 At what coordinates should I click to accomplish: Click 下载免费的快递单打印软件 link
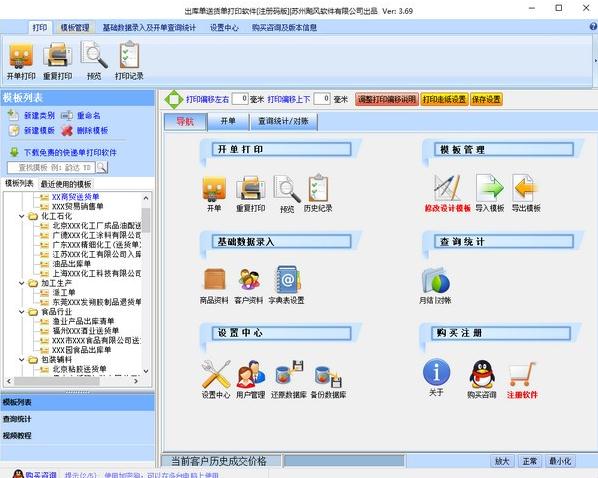[x=70, y=153]
